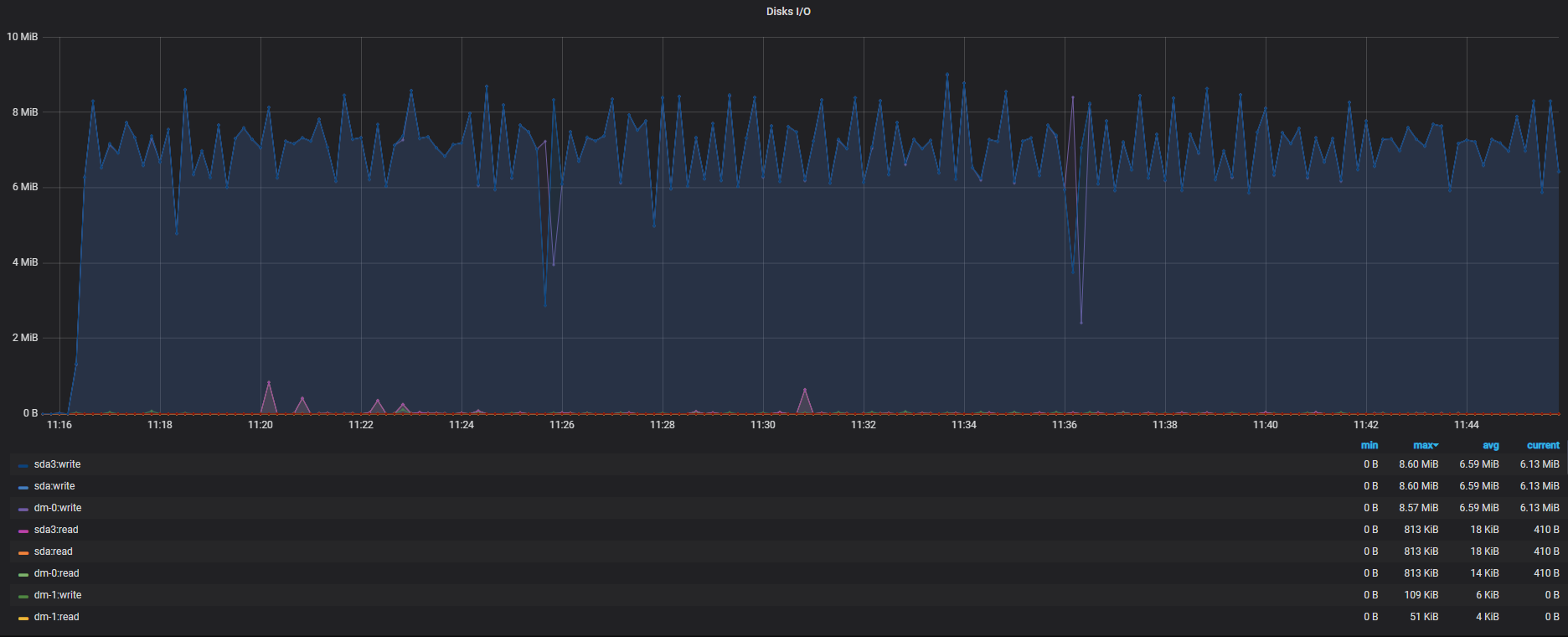Toggle dm-1:read series in legend
Image resolution: width=1568 pixels, height=637 pixels.
click(57, 617)
